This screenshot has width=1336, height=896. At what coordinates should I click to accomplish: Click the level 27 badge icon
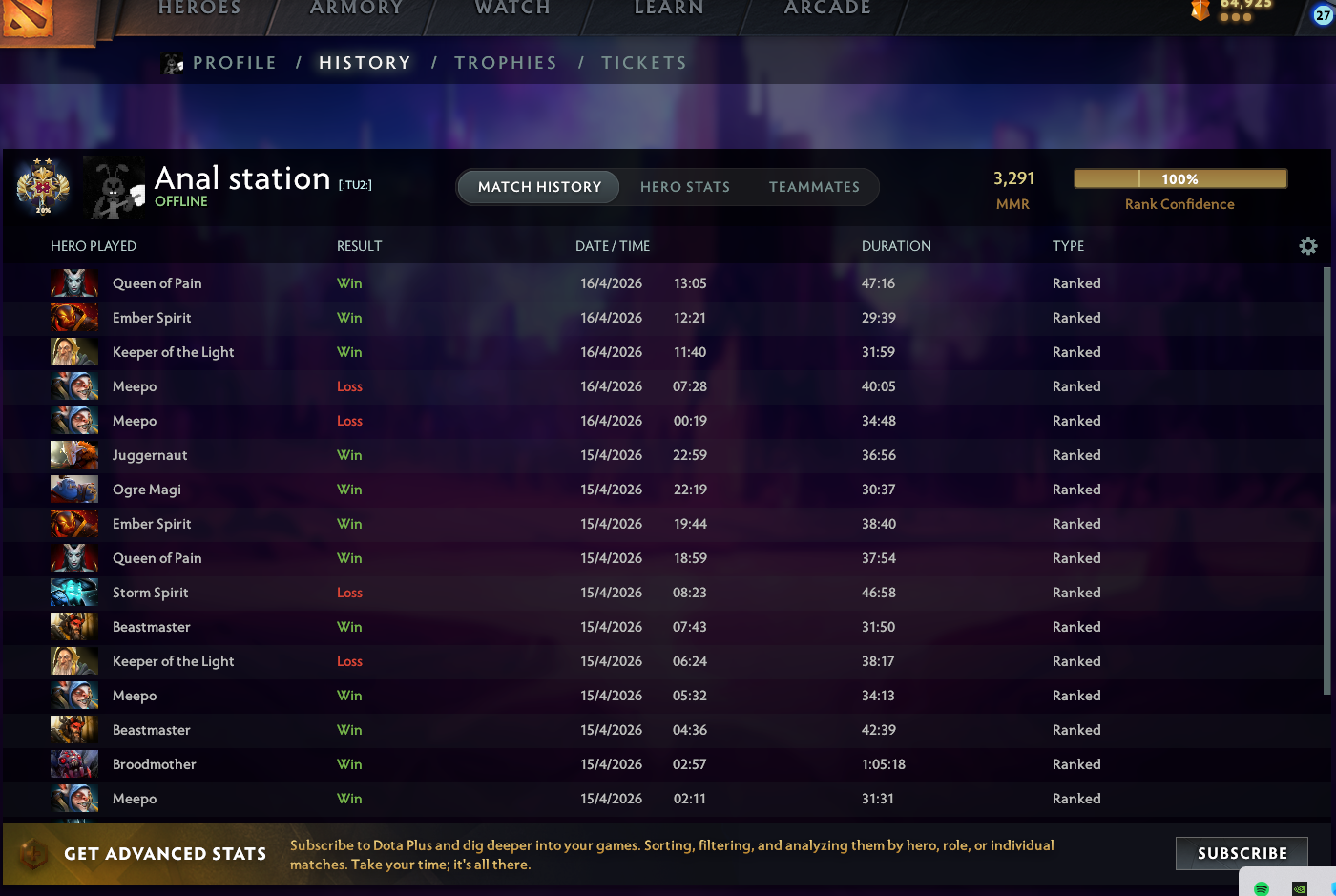(x=1323, y=14)
